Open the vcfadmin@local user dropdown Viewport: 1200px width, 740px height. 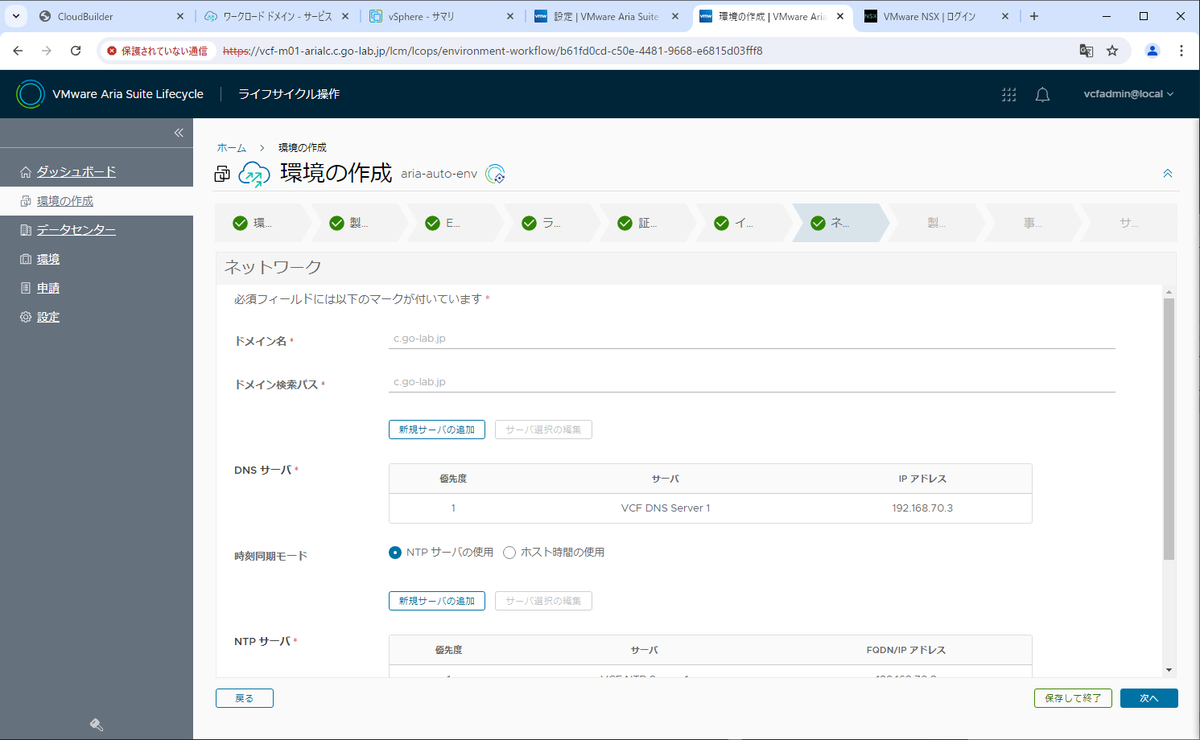coord(1128,94)
